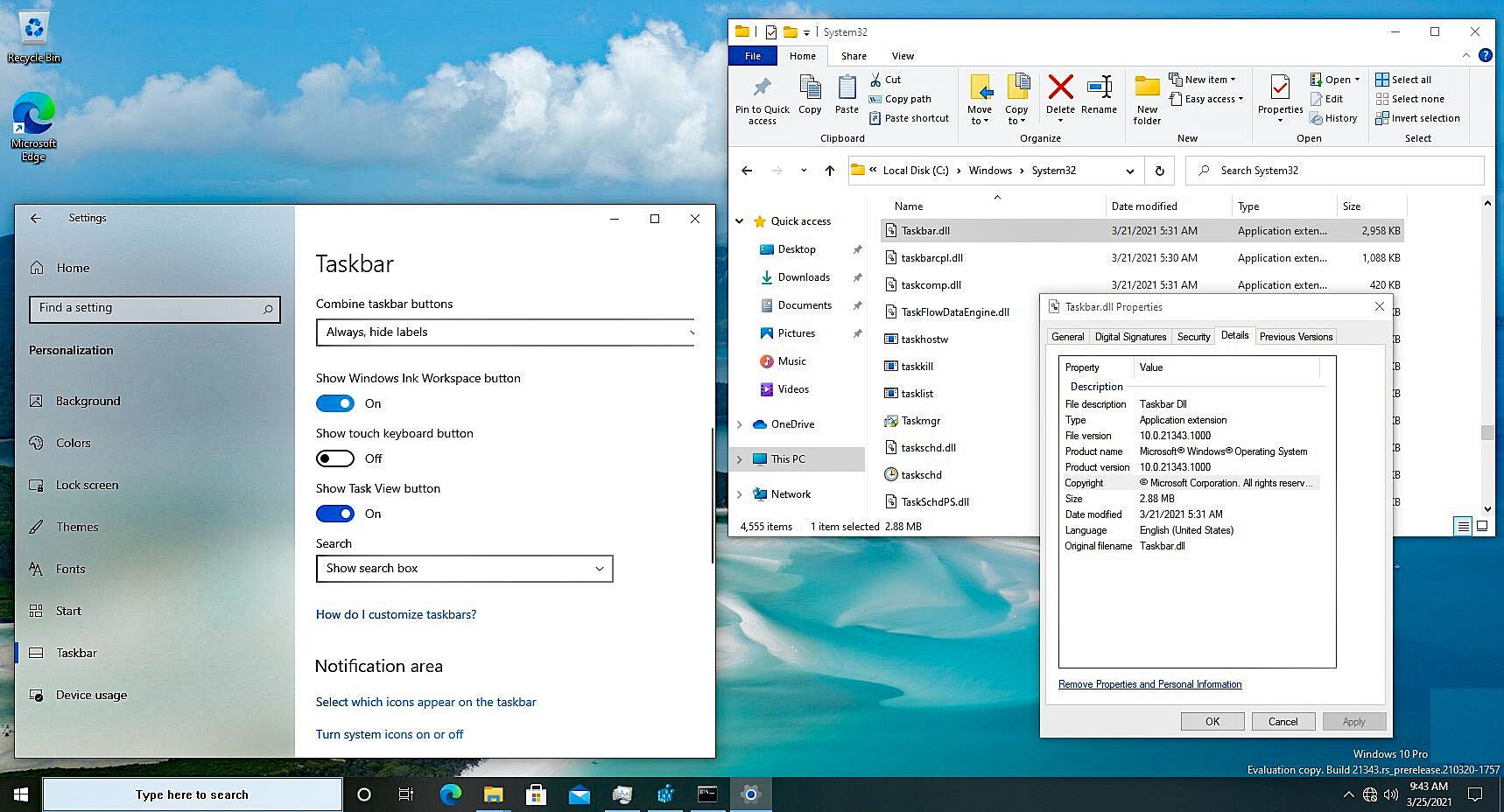Image resolution: width=1504 pixels, height=812 pixels.
Task: Open the notification center icon
Action: coord(1475,794)
